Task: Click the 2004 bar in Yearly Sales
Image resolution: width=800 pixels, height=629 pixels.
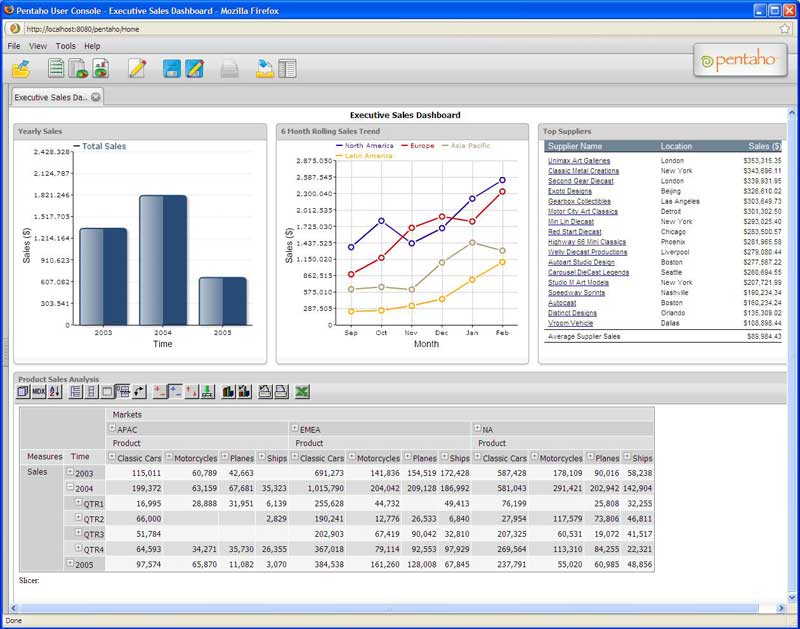Action: (x=163, y=260)
